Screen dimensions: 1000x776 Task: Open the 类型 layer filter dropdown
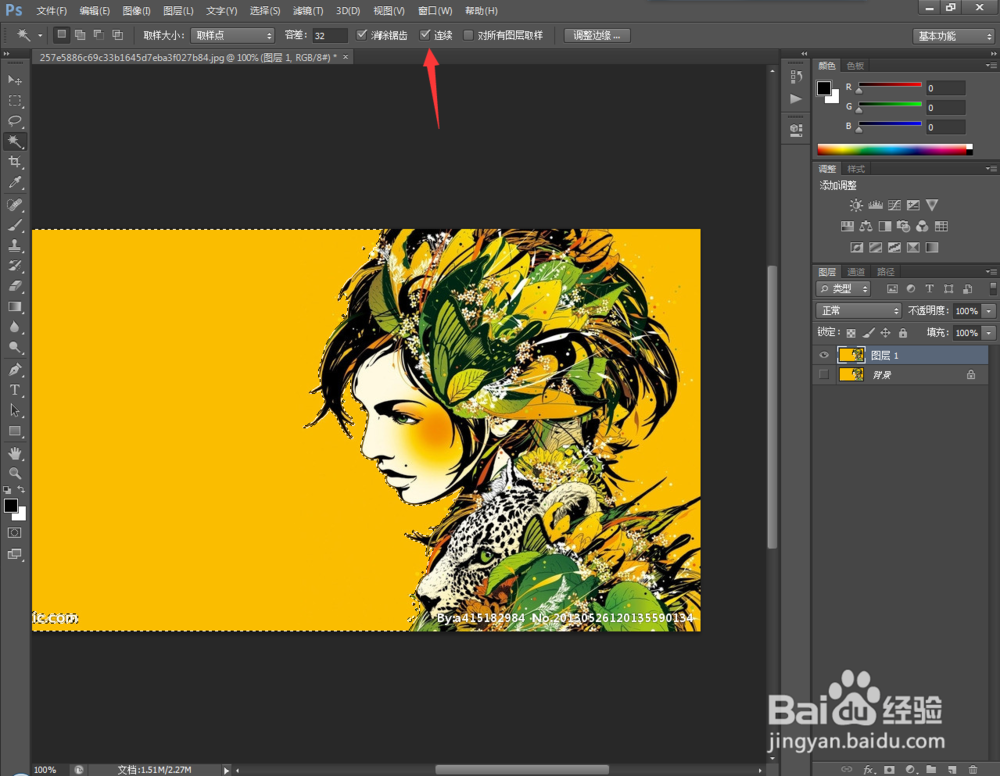842,289
